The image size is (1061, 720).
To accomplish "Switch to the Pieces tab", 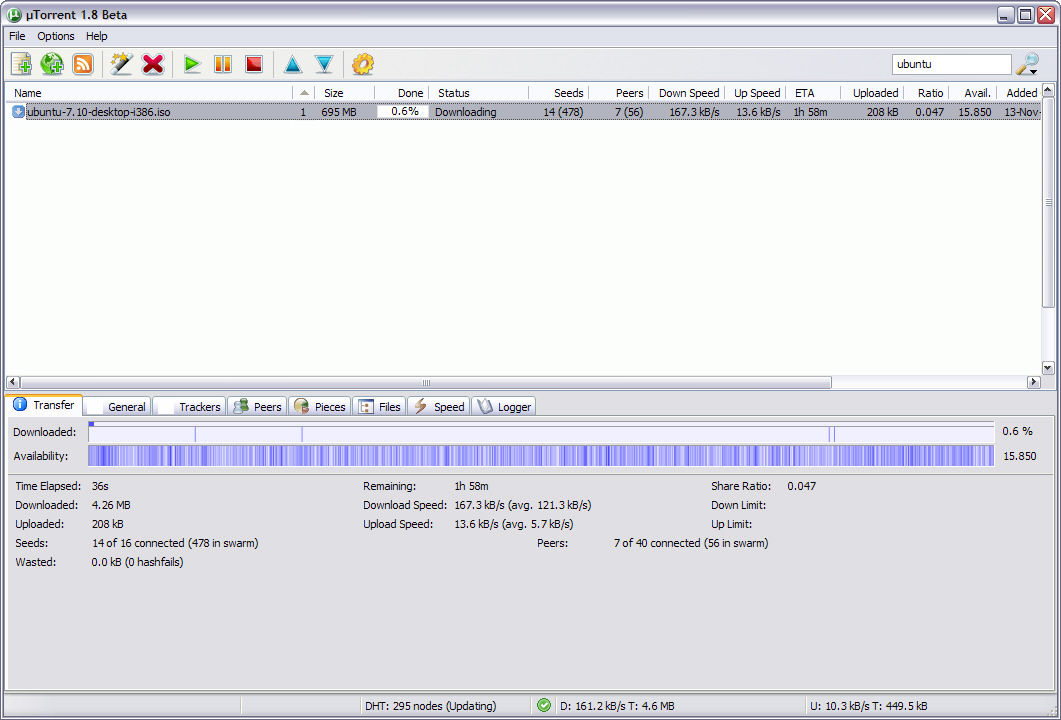I will [319, 407].
